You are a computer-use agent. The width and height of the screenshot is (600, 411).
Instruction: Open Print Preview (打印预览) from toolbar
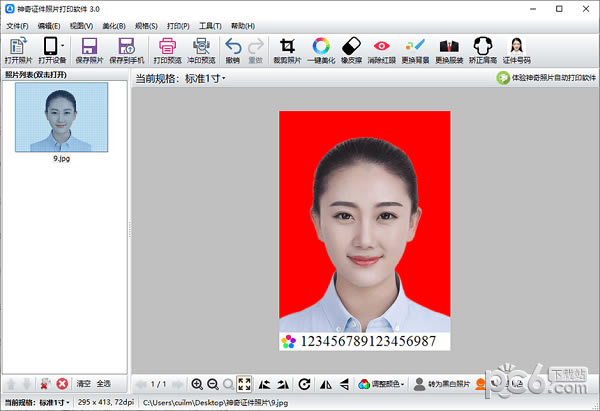pos(167,50)
